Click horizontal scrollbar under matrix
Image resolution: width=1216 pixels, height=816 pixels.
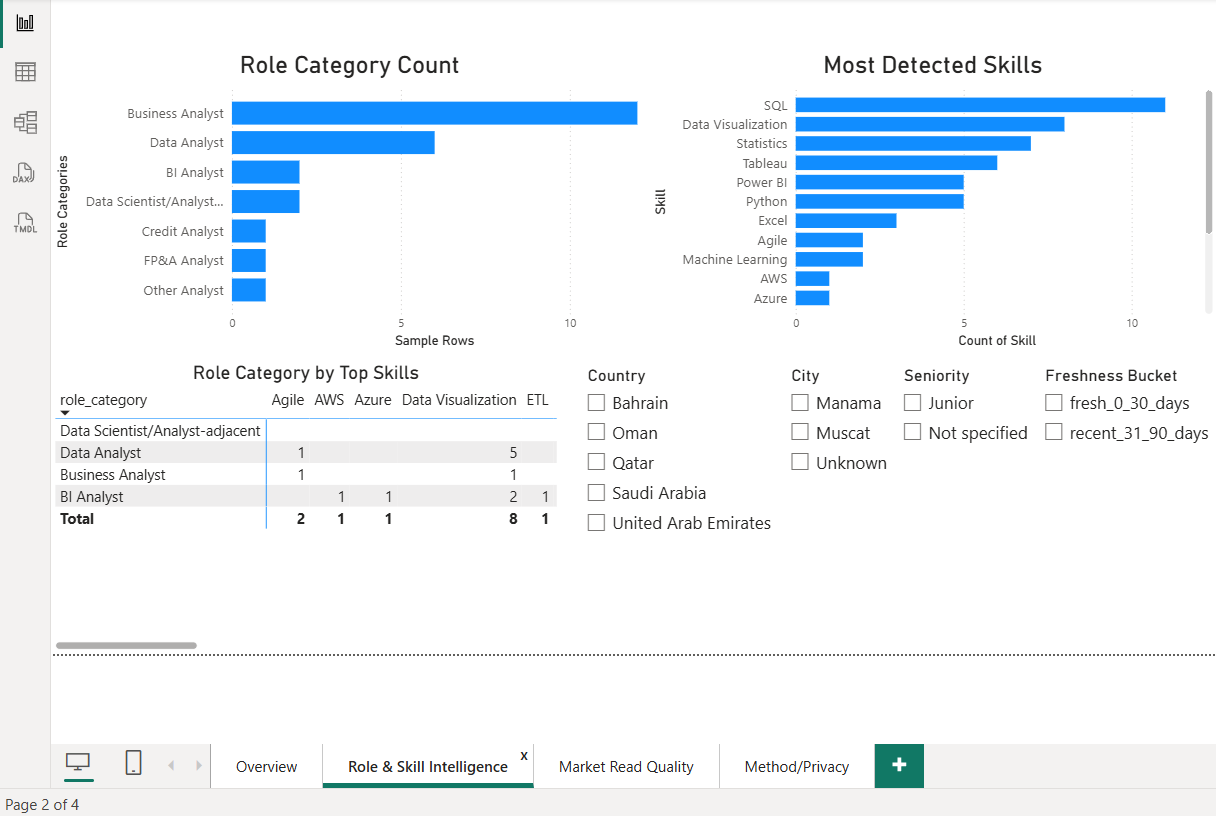(127, 646)
